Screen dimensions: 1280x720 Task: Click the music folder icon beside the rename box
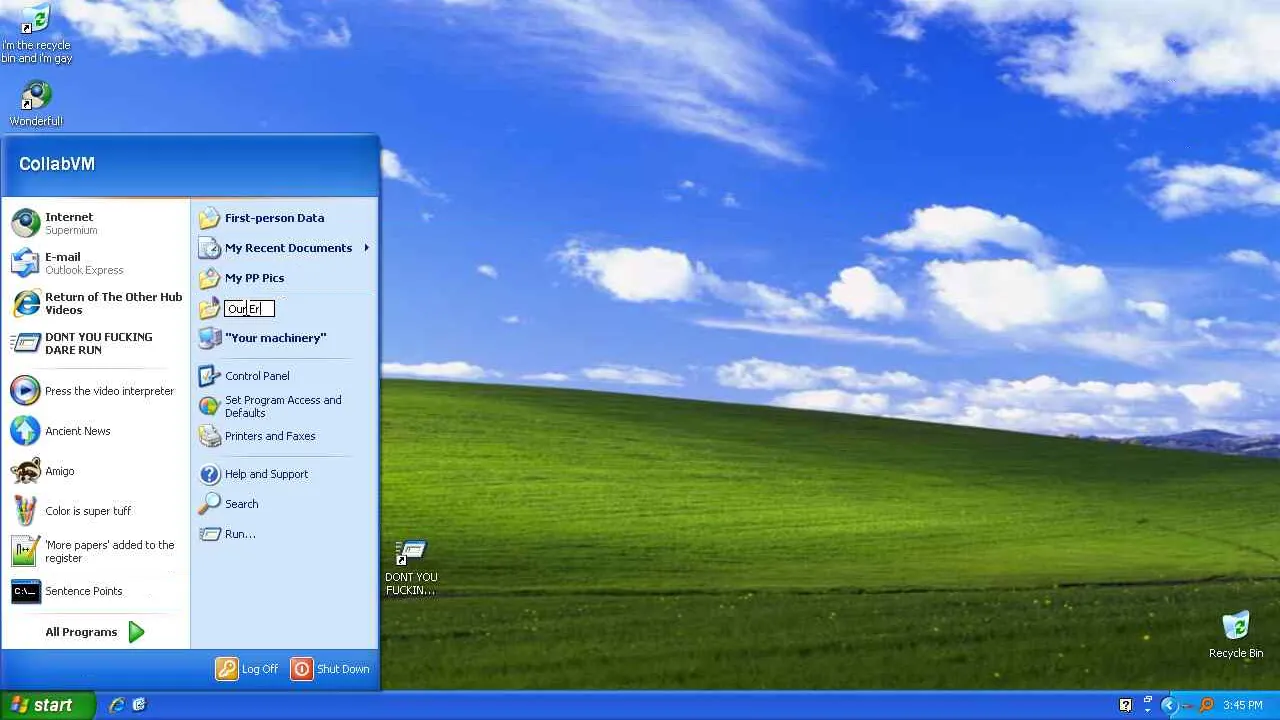coord(209,308)
